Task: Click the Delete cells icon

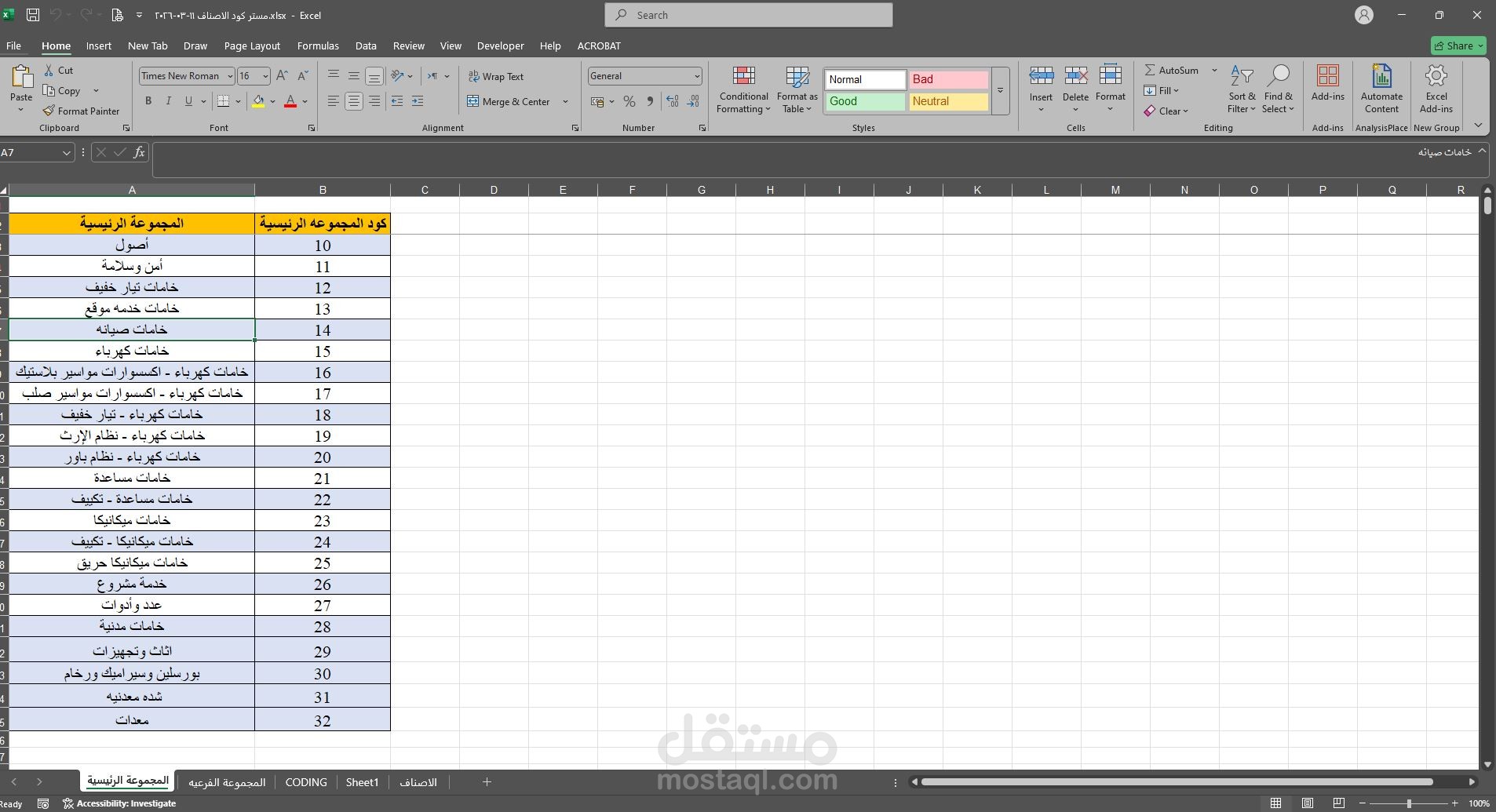Action: 1076,76
